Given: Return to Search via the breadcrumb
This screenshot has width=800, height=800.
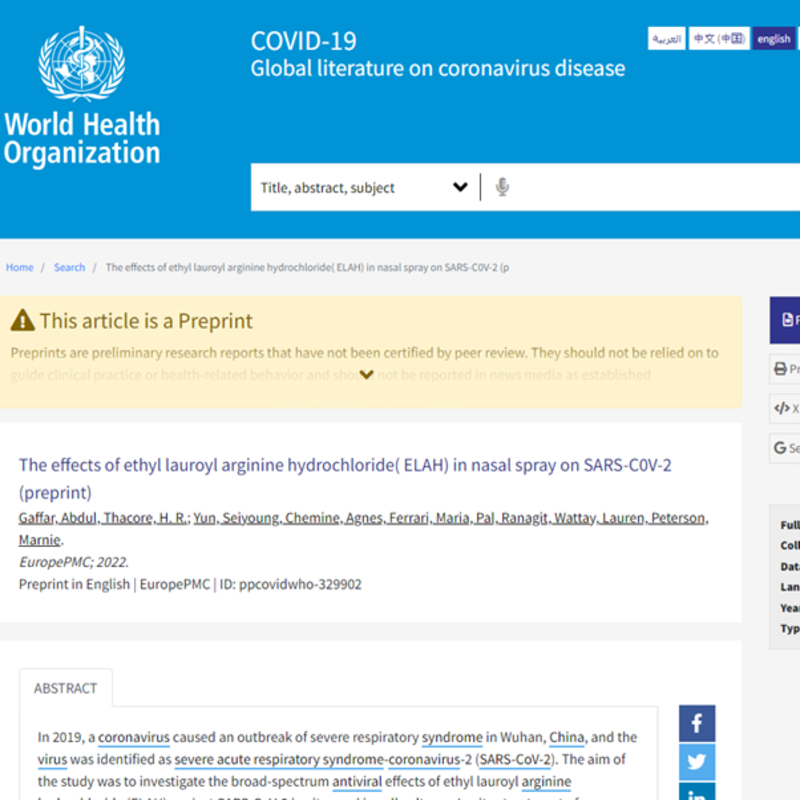Looking at the screenshot, I should coord(69,267).
